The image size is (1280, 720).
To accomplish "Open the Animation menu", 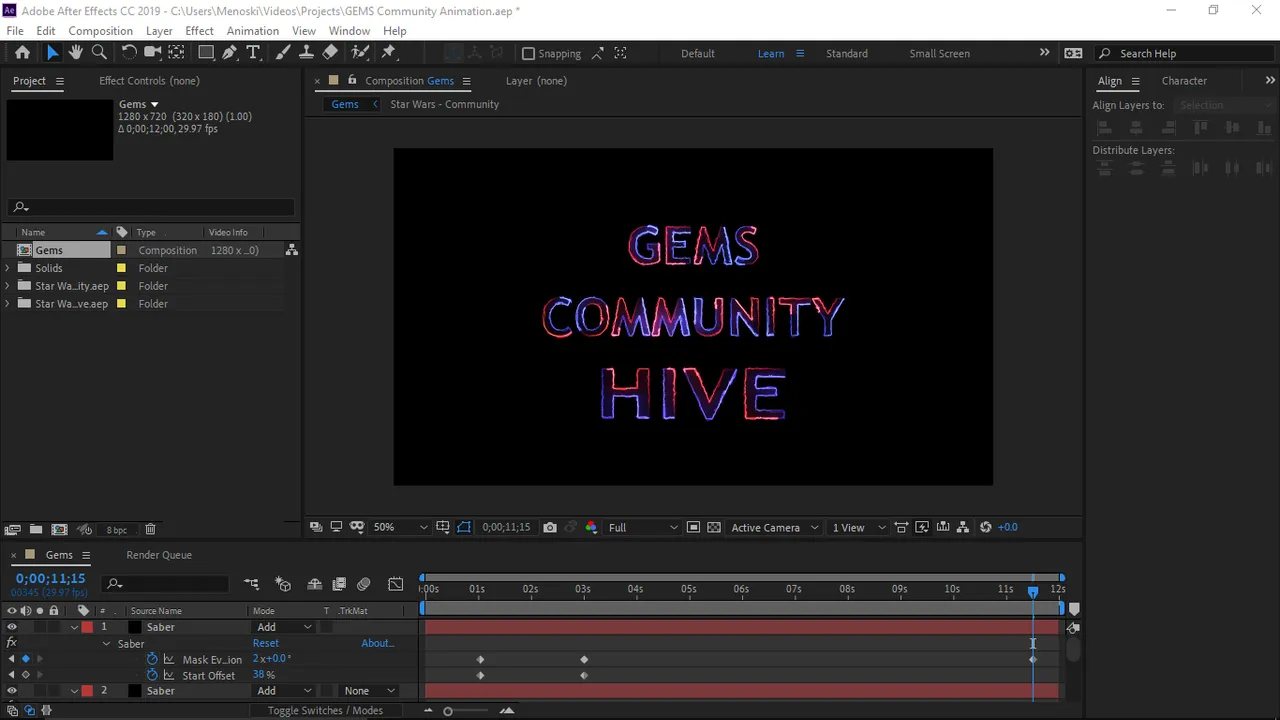I will point(252,31).
